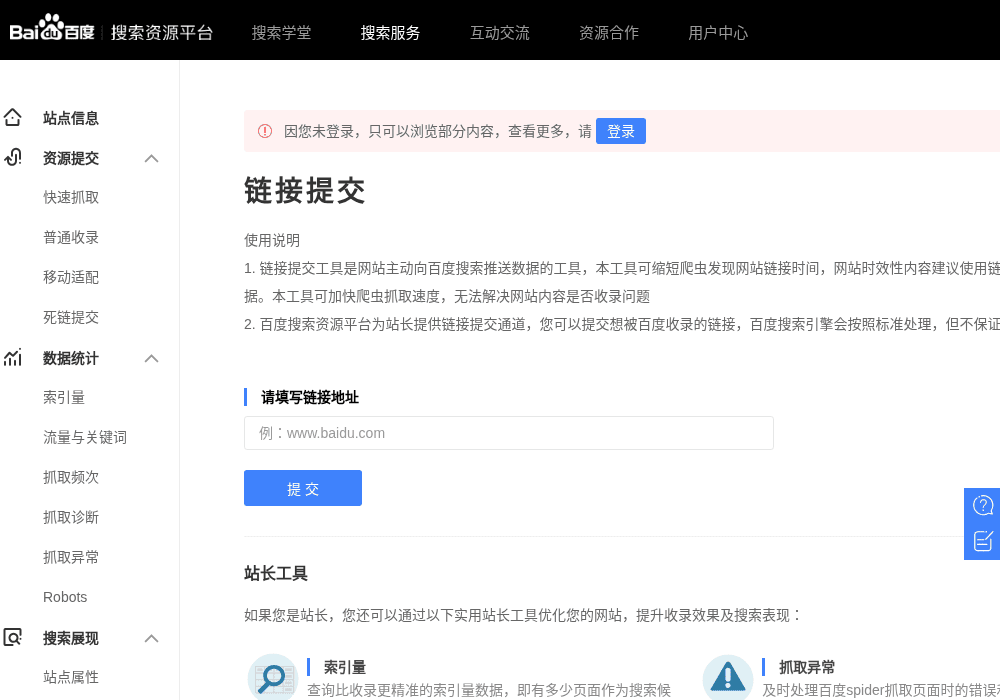Click the search icon beside 搜索展现
The image size is (1000, 700).
coord(13,637)
